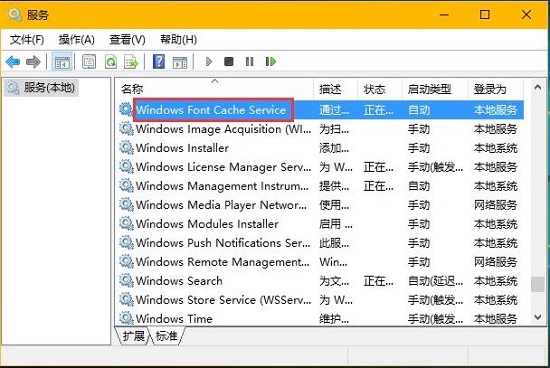This screenshot has width=550, height=368.
Task: Select Windows Time service
Action: click(321, 318)
